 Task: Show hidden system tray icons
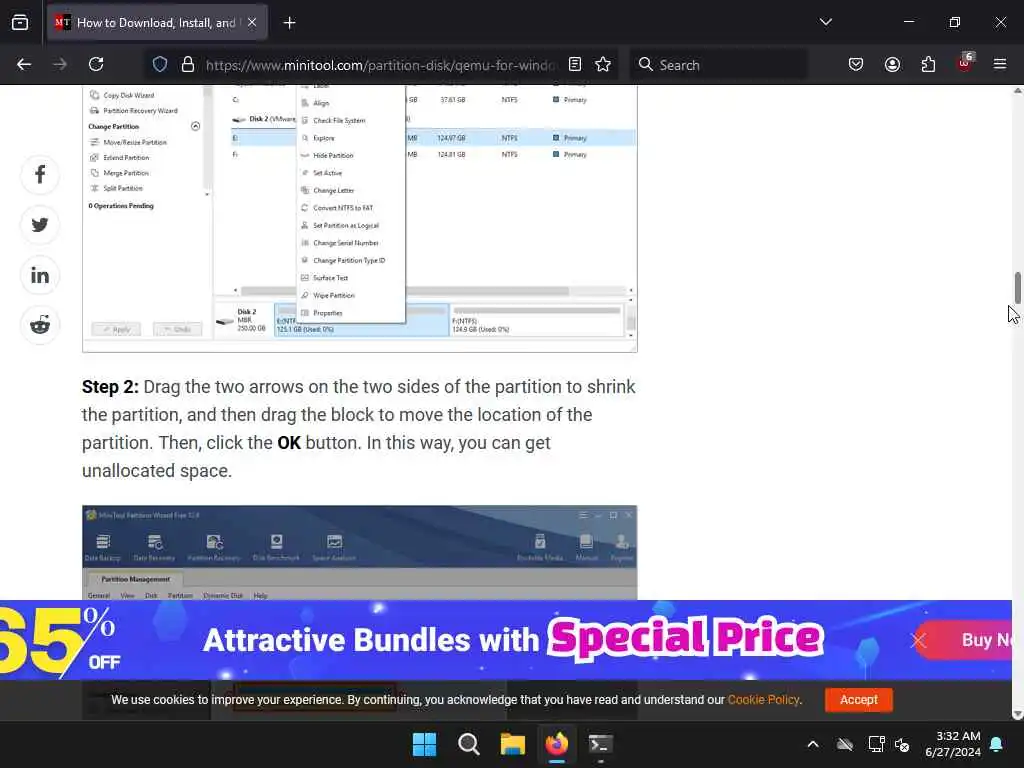coord(813,744)
